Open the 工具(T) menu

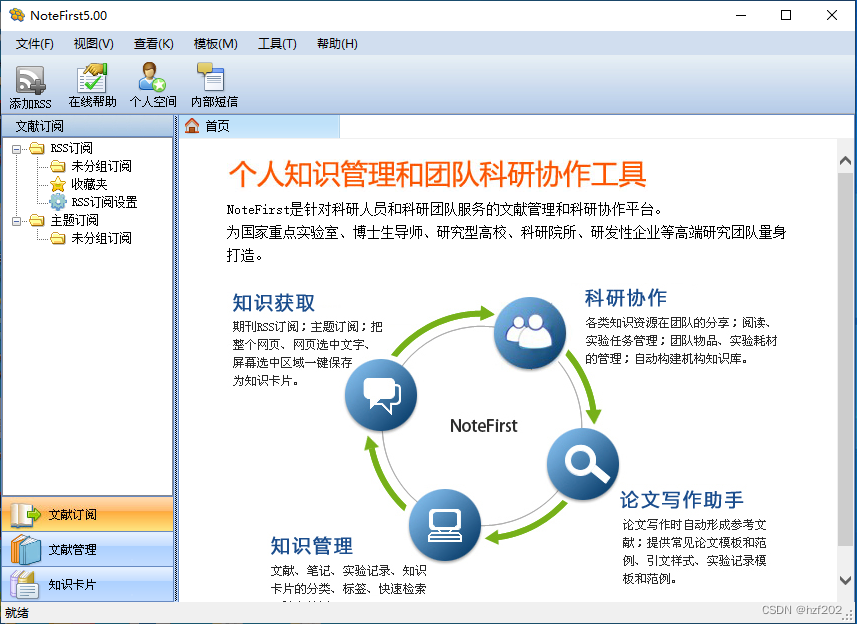point(277,43)
